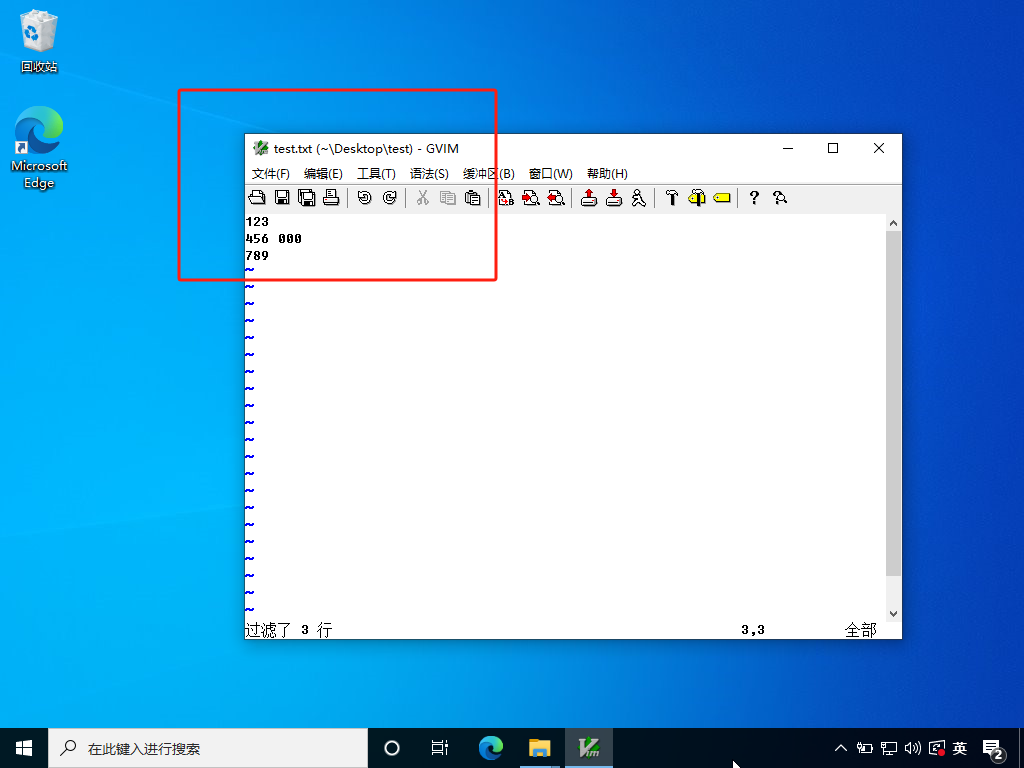Click the Open file toolbar icon
Viewport: 1024px width, 768px height.
tap(257, 198)
